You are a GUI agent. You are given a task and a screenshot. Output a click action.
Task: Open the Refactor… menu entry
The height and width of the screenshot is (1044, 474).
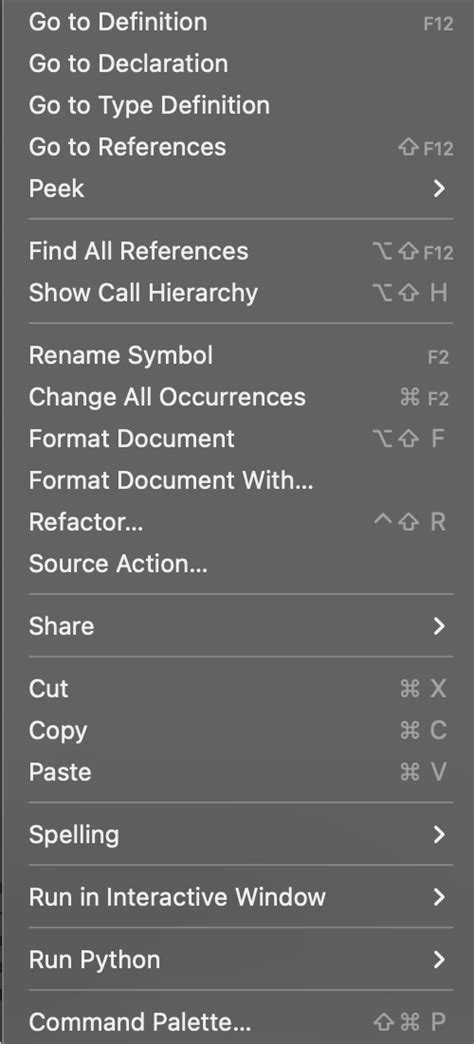[x=241, y=523]
